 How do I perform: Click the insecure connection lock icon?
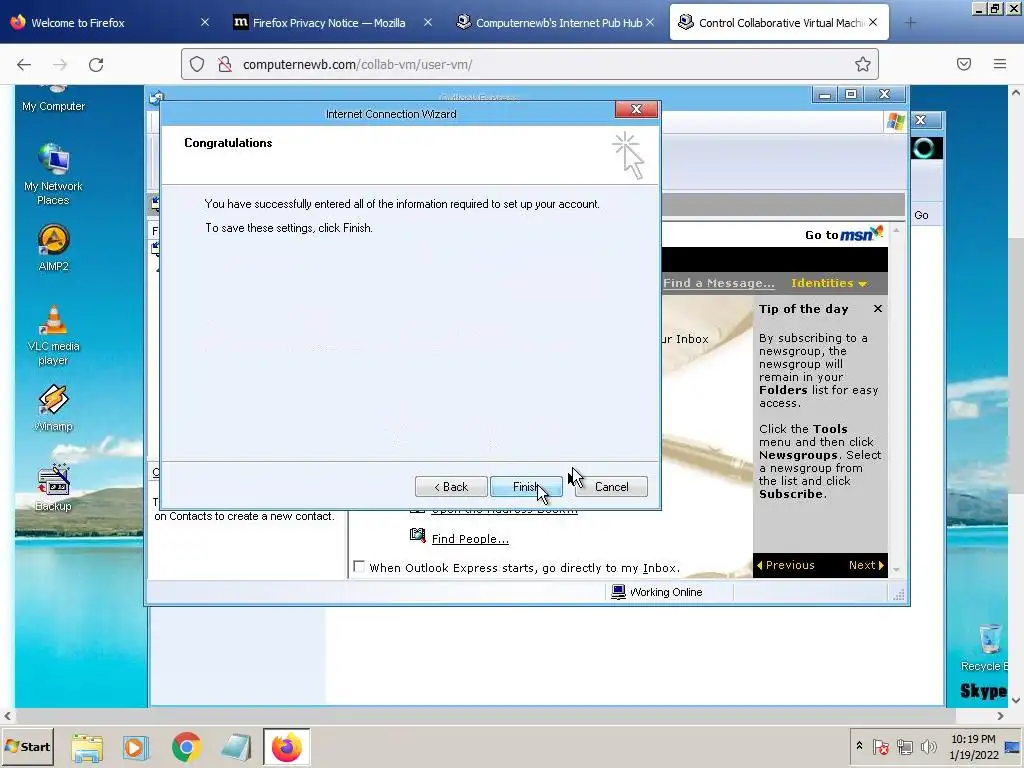tap(225, 64)
